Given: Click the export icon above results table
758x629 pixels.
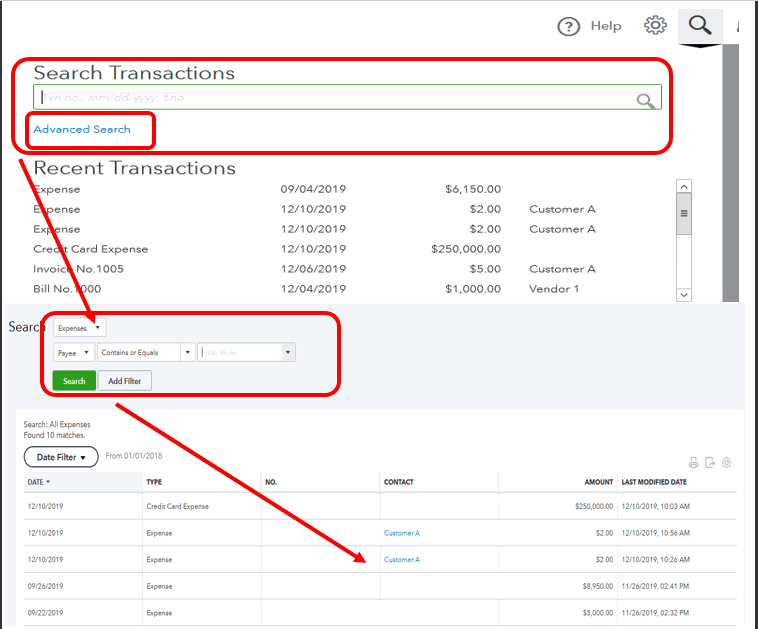Looking at the screenshot, I should (x=710, y=463).
